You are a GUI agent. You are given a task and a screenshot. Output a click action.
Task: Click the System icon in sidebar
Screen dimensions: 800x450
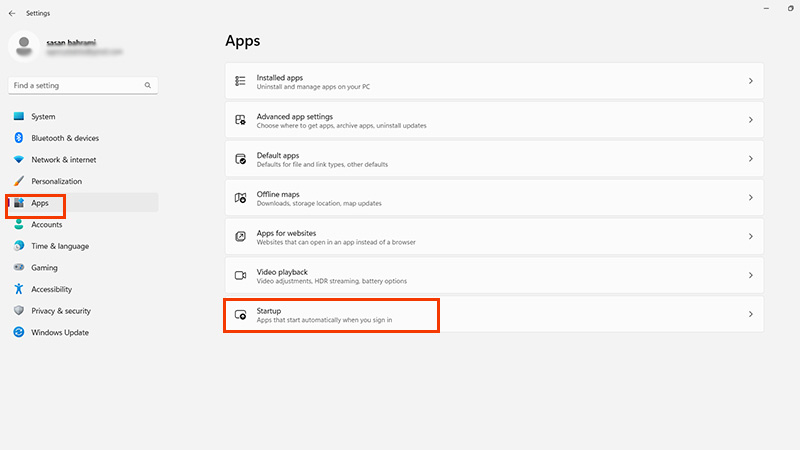[x=19, y=117]
